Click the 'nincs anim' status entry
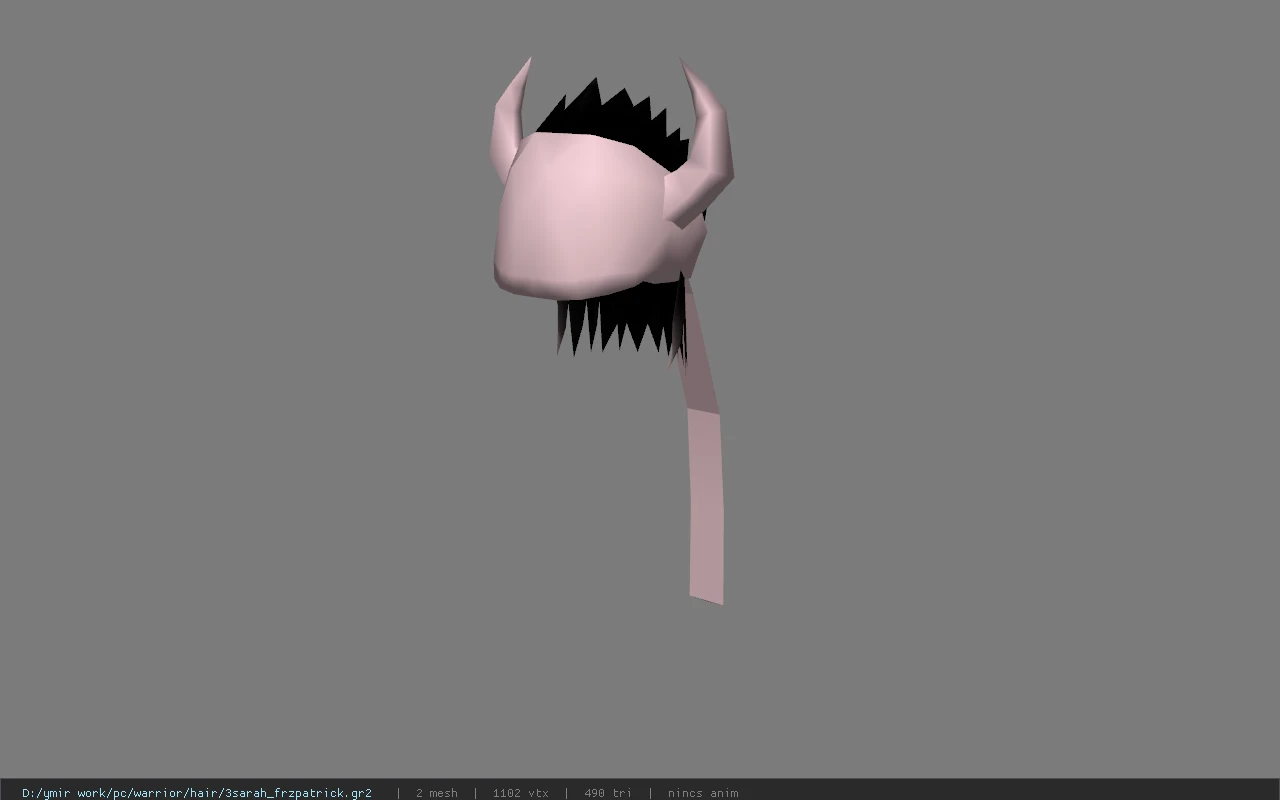This screenshot has height=800, width=1280. (703, 793)
